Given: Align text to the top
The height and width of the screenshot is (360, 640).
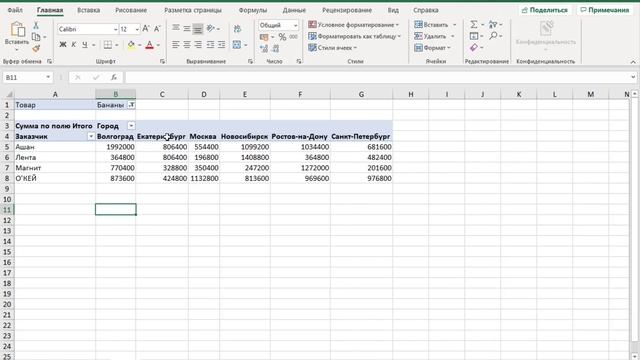Looking at the screenshot, I should 176,28.
